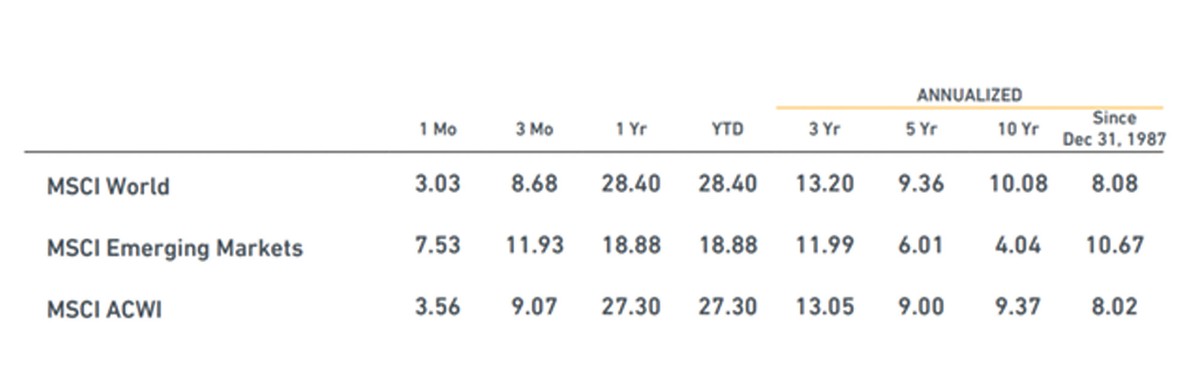The image size is (1200, 374).
Task: Click the 10 Yr column header
Action: coord(1018,129)
